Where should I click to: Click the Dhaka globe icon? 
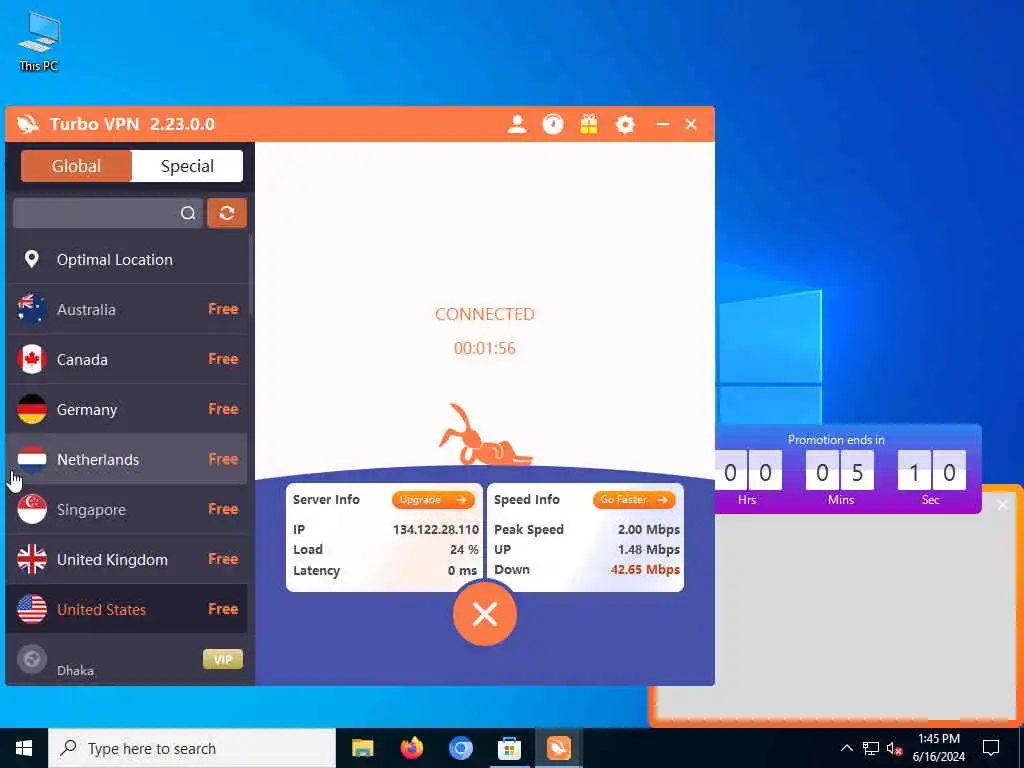31,660
